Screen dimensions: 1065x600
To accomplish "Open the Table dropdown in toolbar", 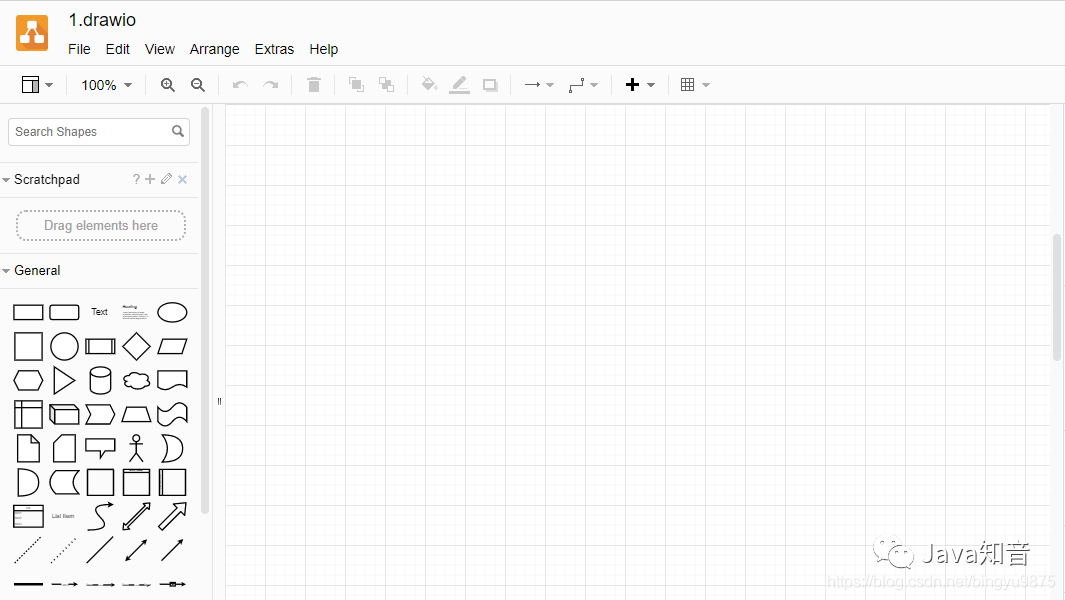I will click(694, 85).
